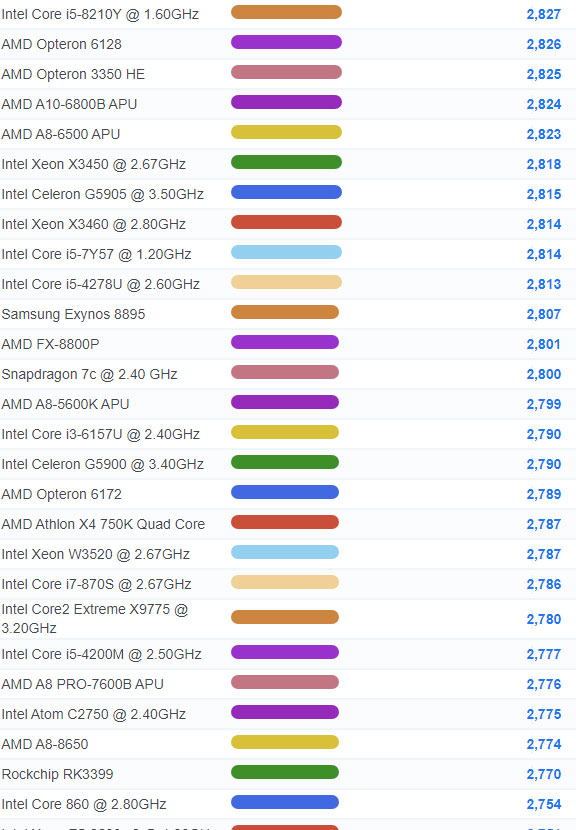The height and width of the screenshot is (830, 576).
Task: Open the Rockchip RK3399 link
Action: point(58,774)
